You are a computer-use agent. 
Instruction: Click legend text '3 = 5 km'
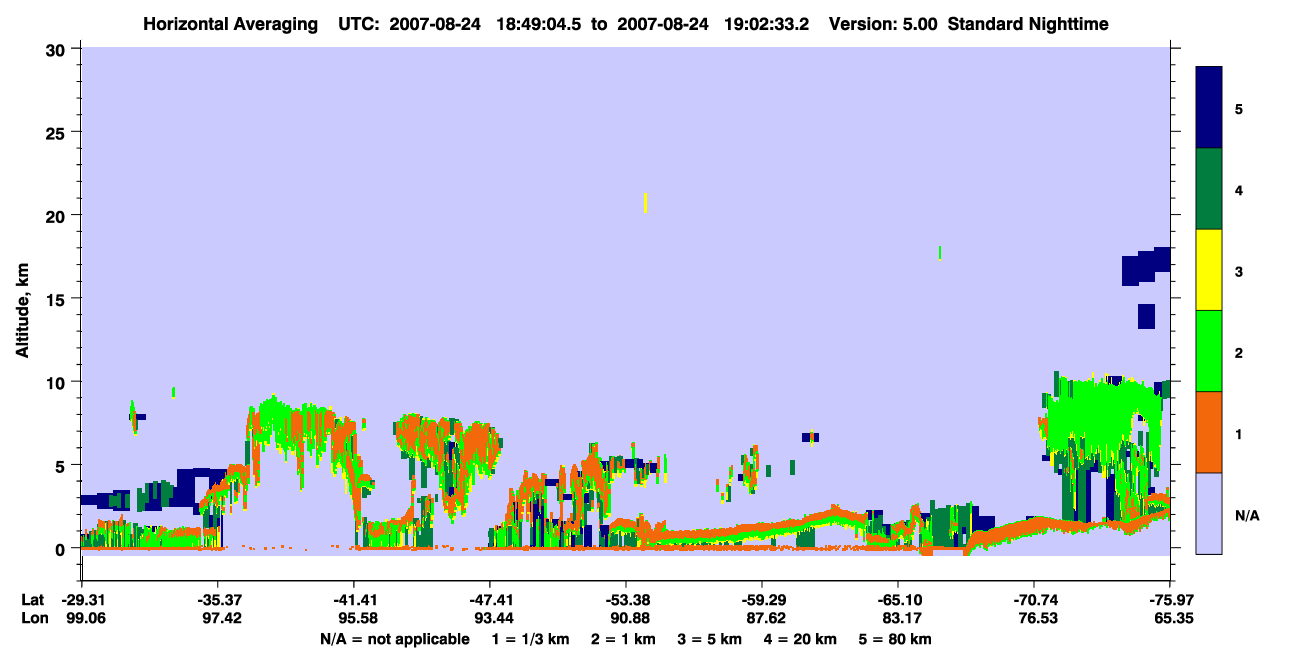[709, 639]
